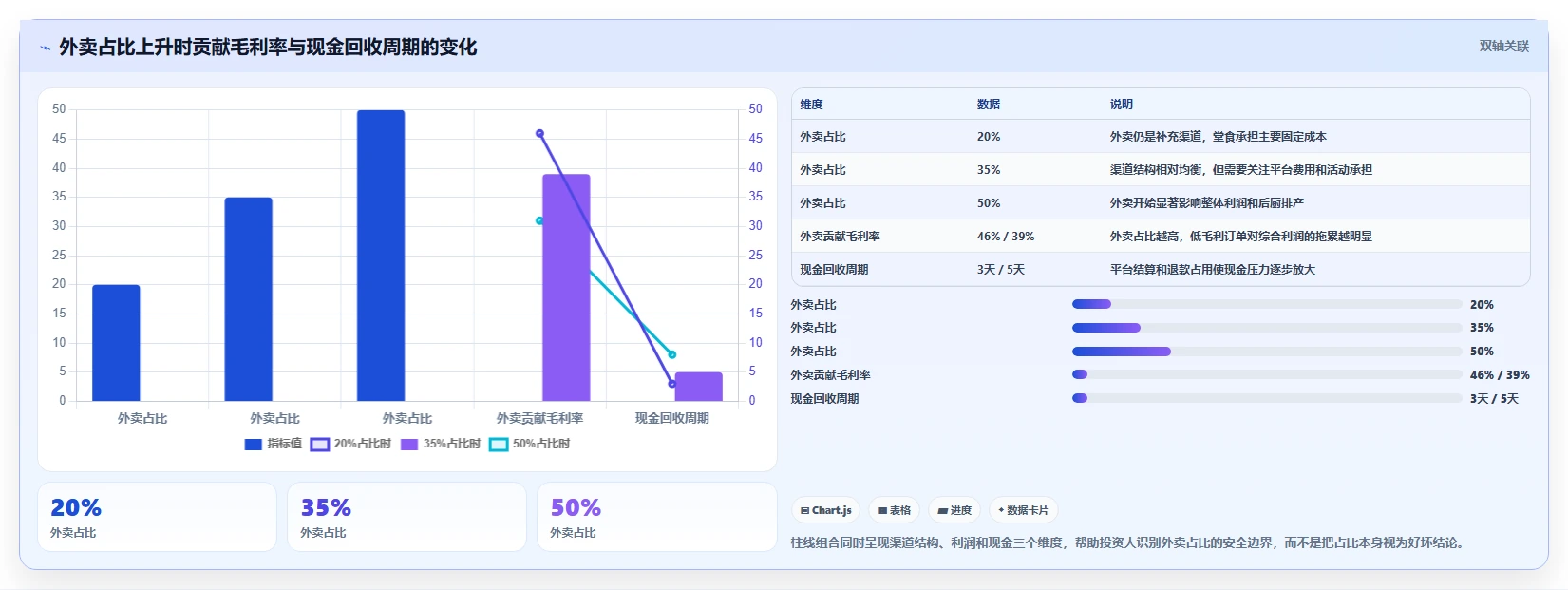
Task: Click the 双轴关联 tag in the header
Action: (1503, 46)
